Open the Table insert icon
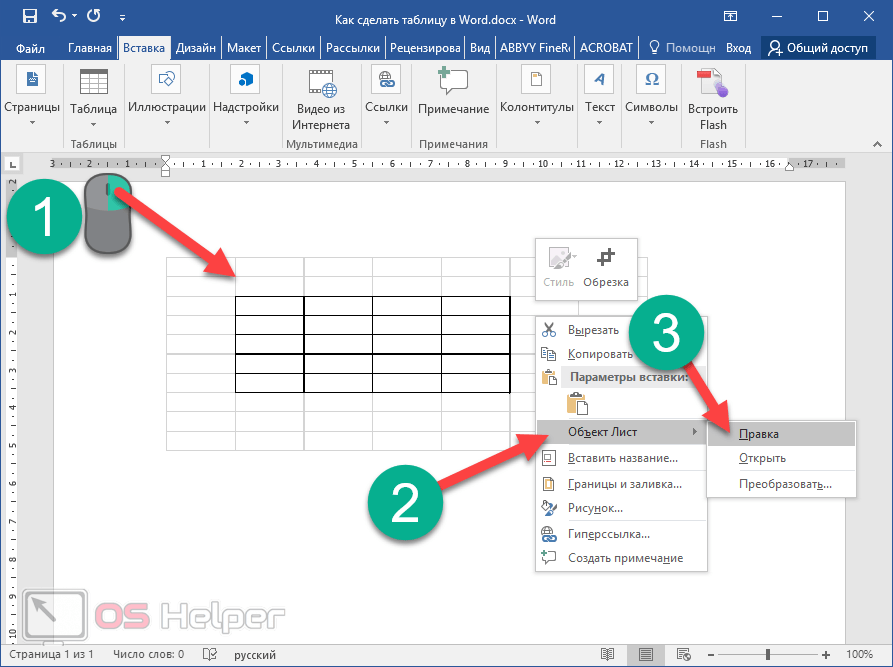The height and width of the screenshot is (667, 893). click(94, 82)
